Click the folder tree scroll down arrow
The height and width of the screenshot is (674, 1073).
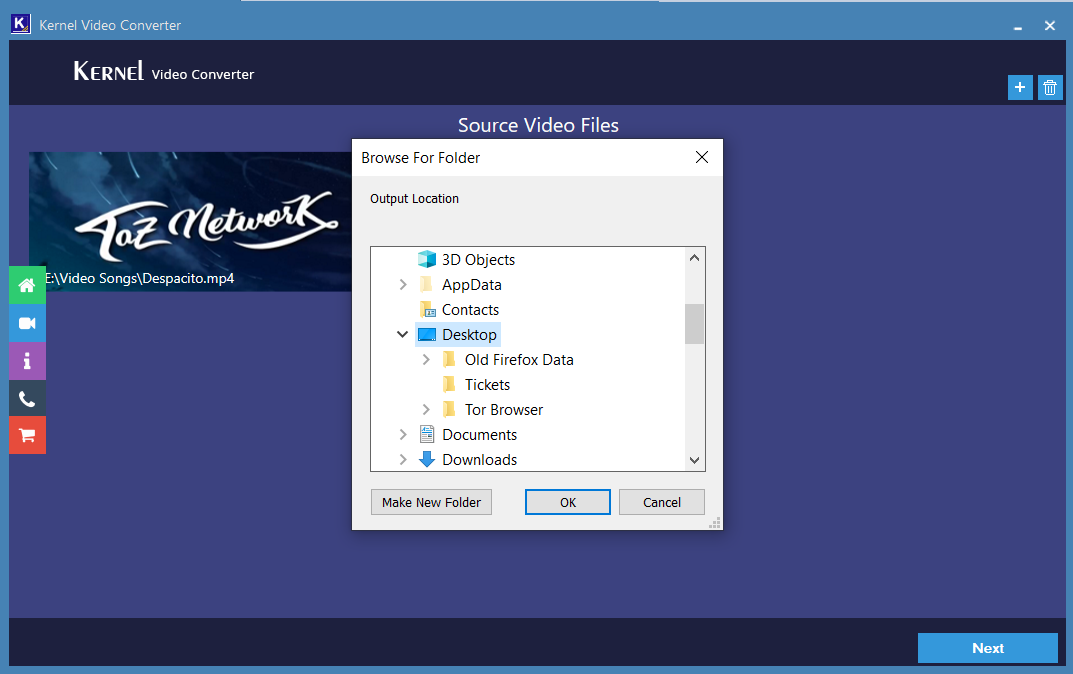coord(695,460)
